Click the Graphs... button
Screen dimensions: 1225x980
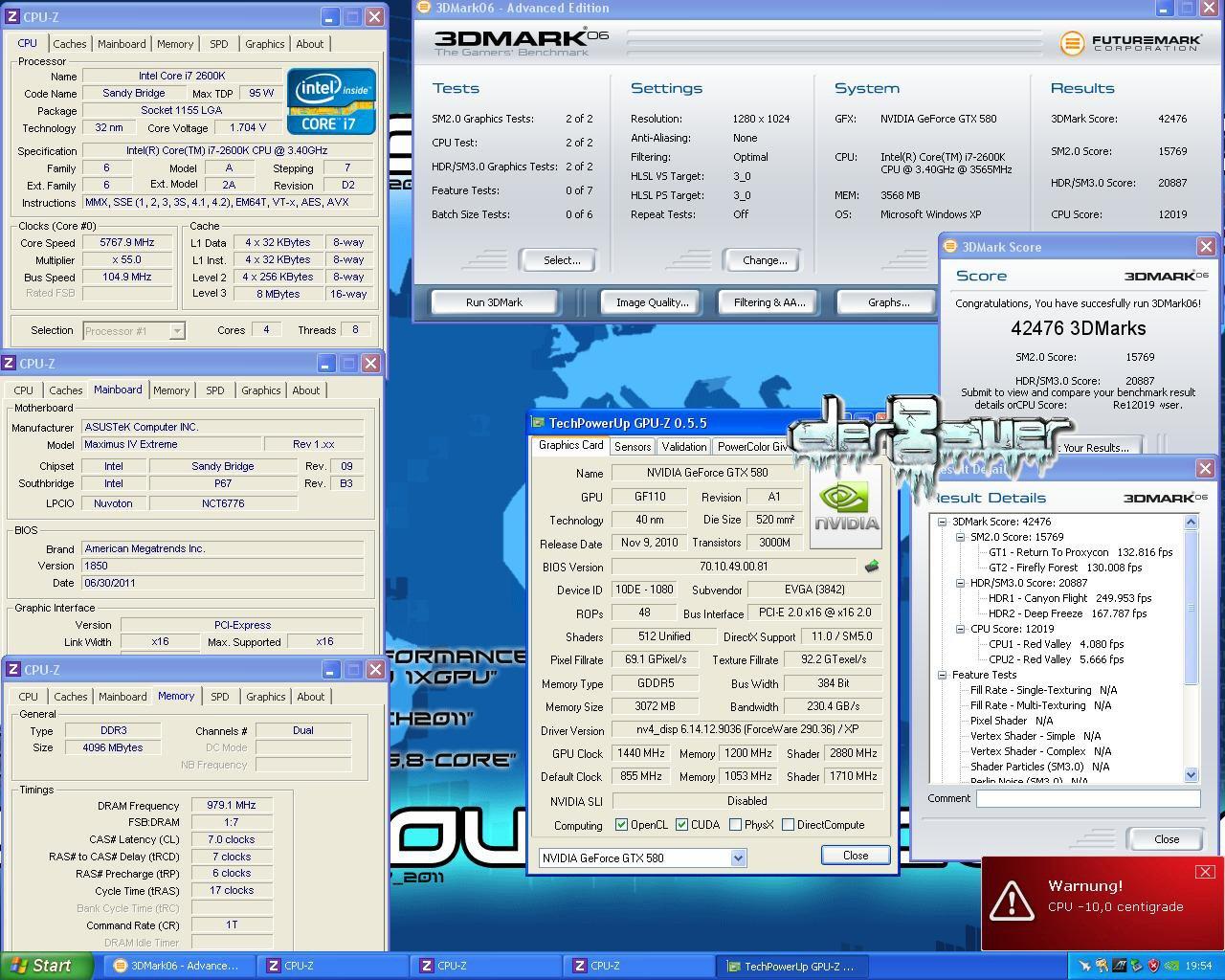(889, 302)
